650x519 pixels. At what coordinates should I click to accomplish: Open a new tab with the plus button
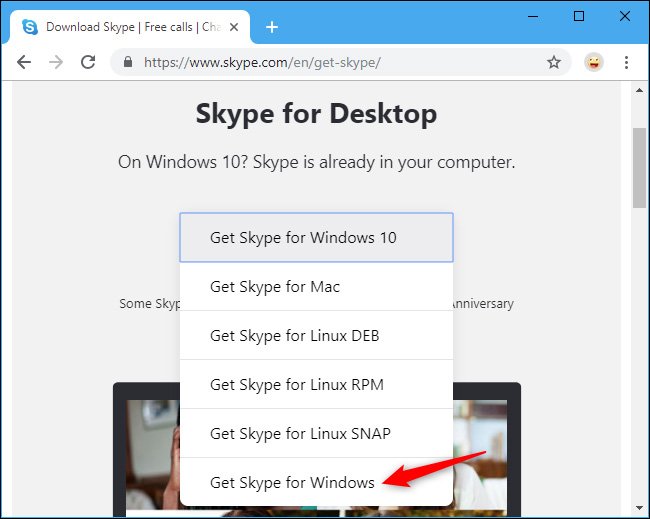pyautogui.click(x=272, y=27)
